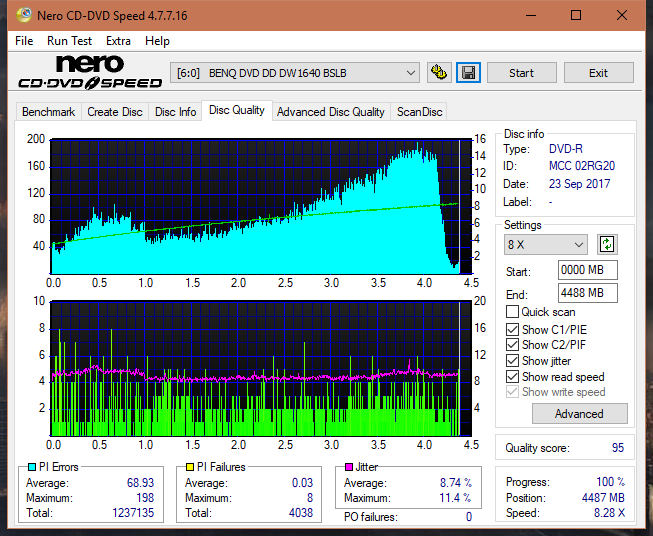Switch to the Benchmark tab
The height and width of the screenshot is (536, 653).
49,112
